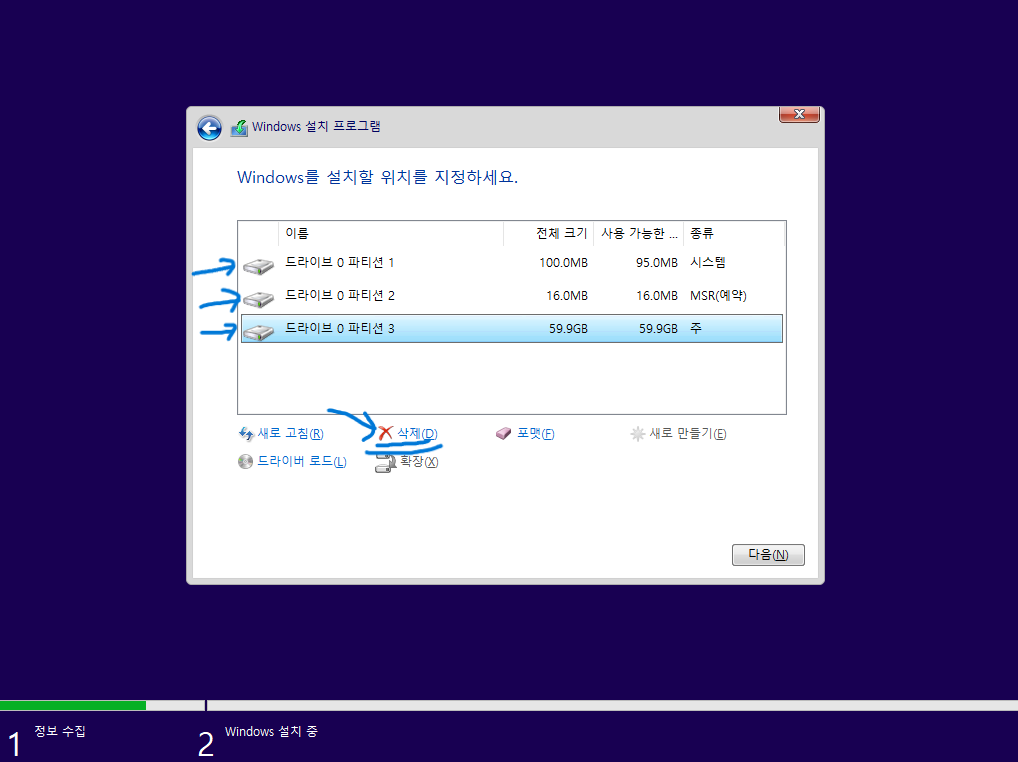This screenshot has height=762, width=1018.
Task: Click the 다음(N) next button
Action: tap(768, 555)
